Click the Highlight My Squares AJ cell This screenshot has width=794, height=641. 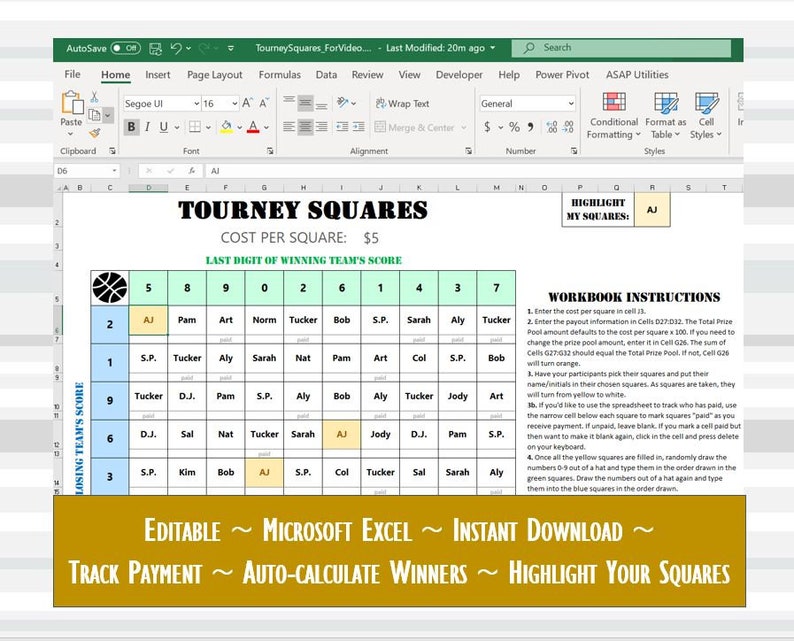[652, 209]
